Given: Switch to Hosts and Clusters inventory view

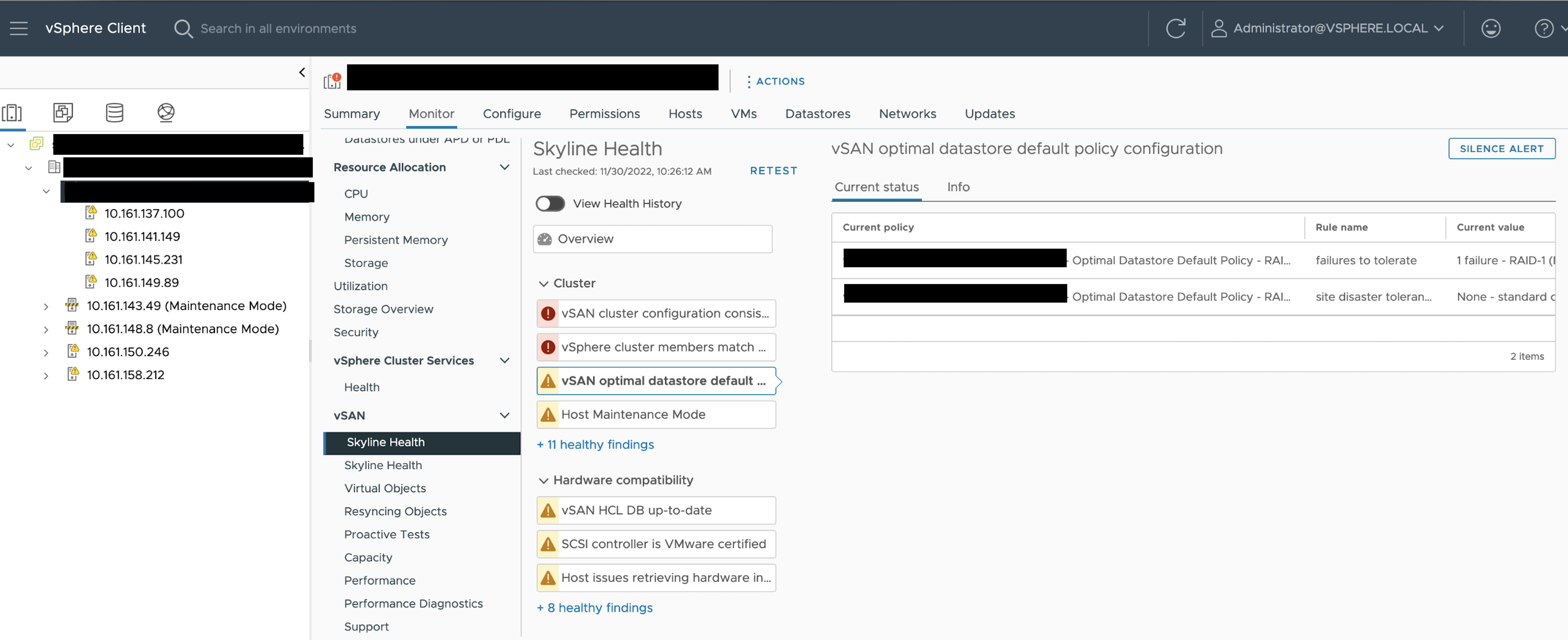Looking at the screenshot, I should coord(12,112).
